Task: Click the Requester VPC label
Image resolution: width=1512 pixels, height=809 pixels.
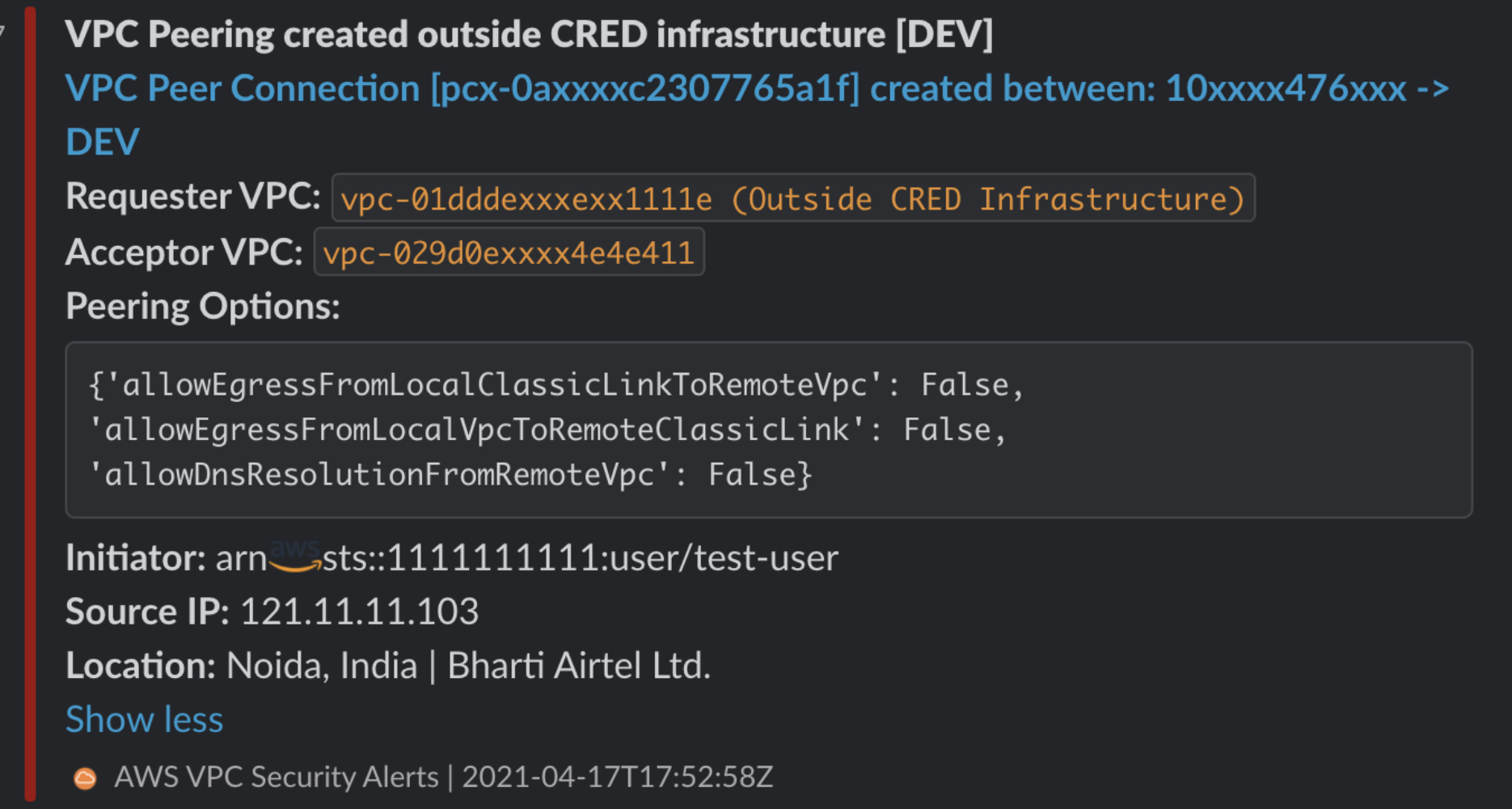Action: pos(193,197)
